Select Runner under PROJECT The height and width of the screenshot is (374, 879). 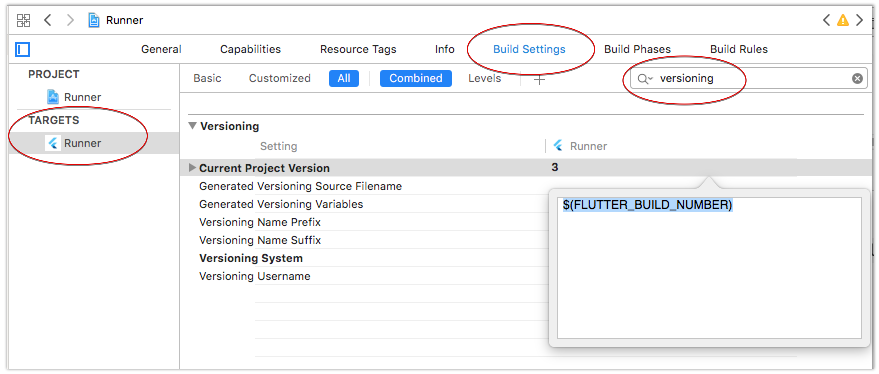point(82,97)
